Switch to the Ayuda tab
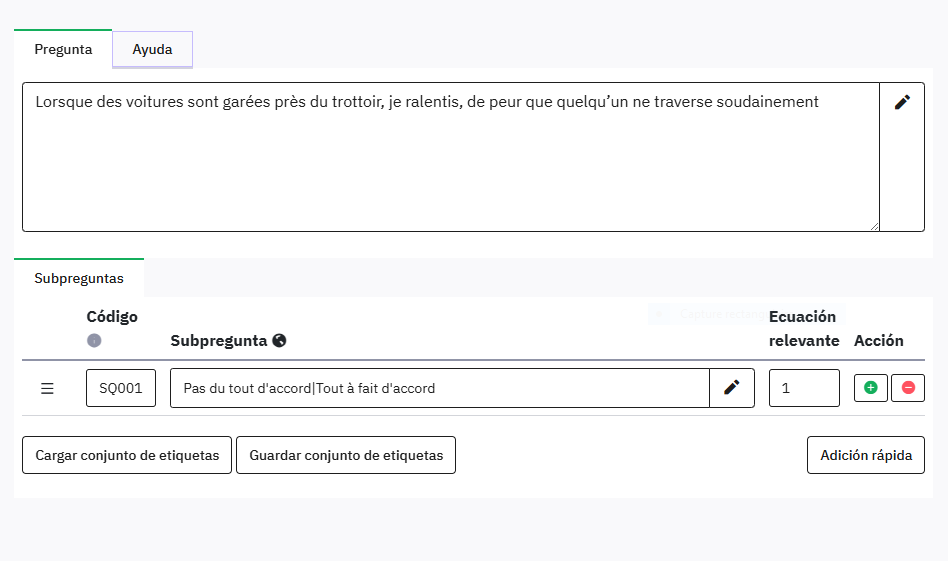 (x=152, y=49)
